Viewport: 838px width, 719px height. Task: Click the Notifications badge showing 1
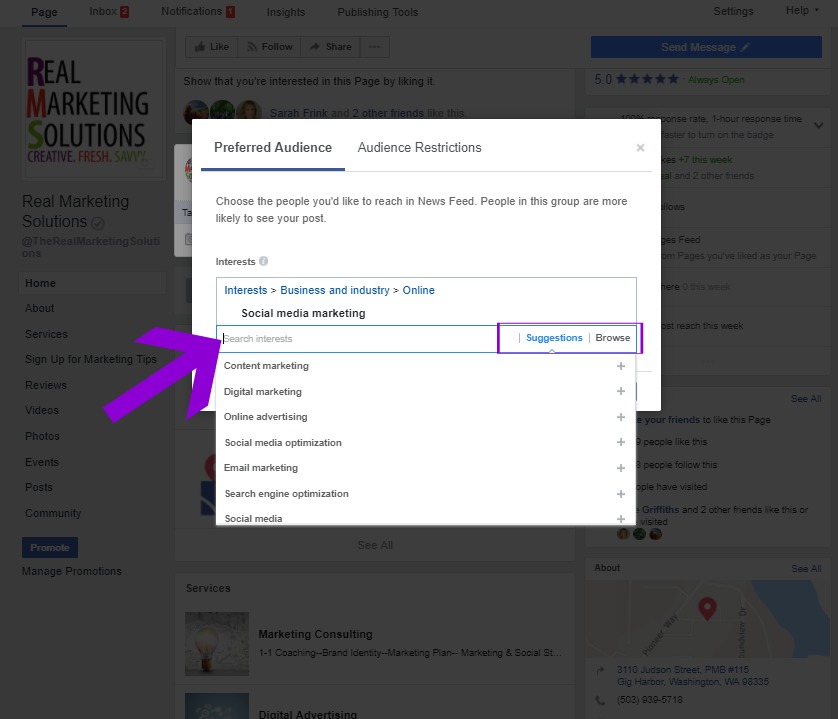click(230, 12)
